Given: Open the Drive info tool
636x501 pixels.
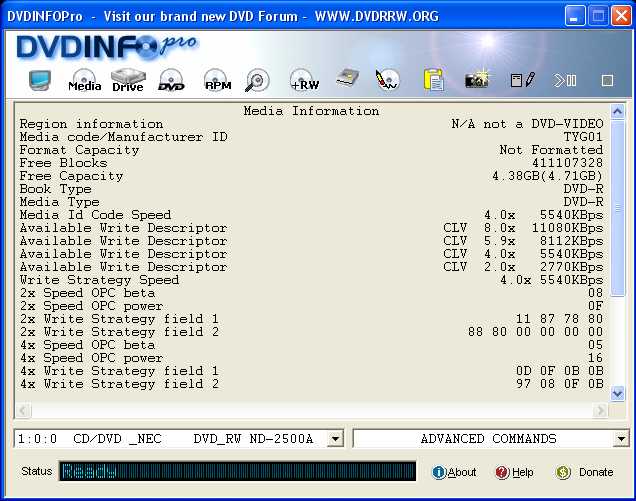Looking at the screenshot, I should coord(128,80).
